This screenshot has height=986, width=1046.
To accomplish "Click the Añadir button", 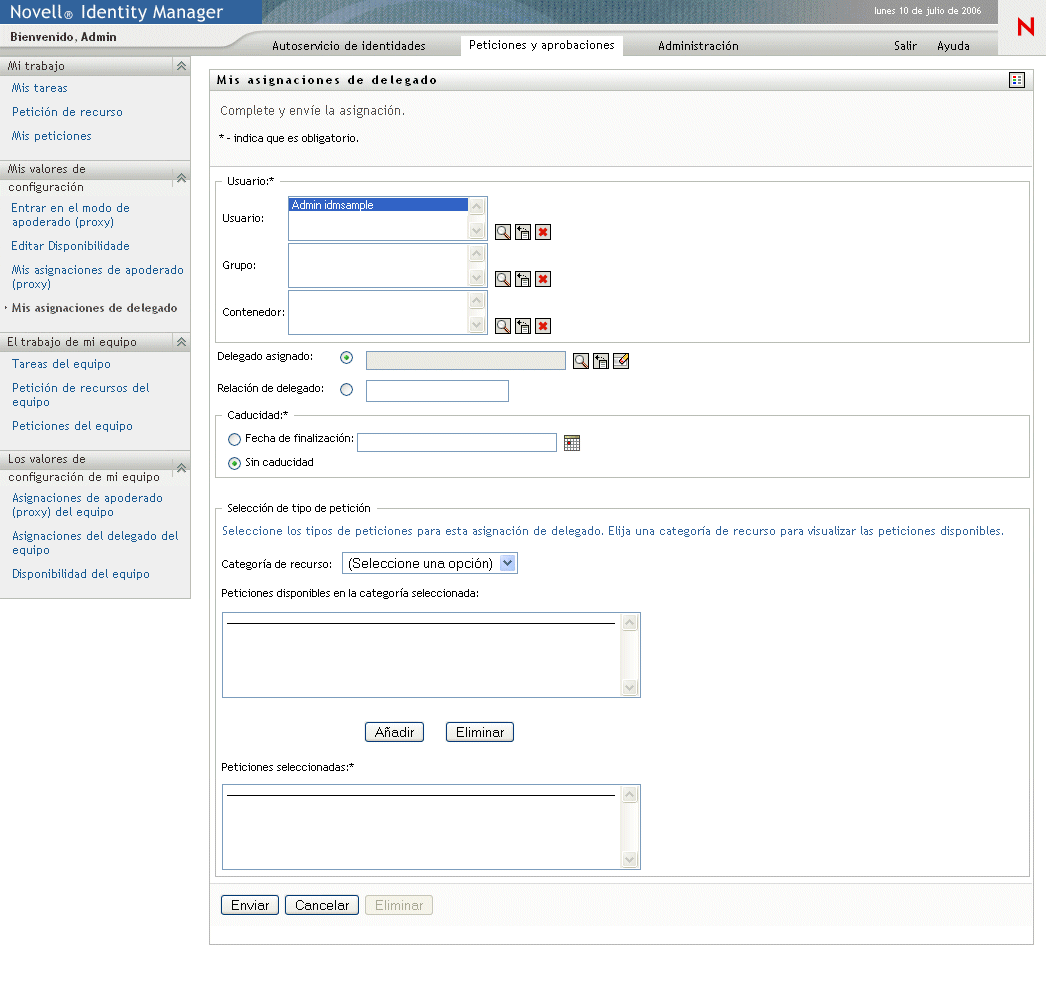I will [394, 732].
